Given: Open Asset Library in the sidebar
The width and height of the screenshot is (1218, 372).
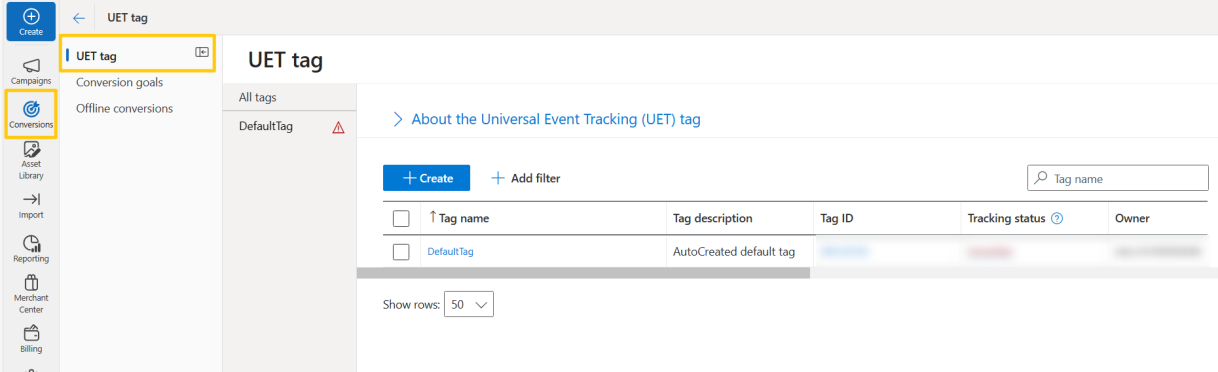Looking at the screenshot, I should [x=30, y=160].
